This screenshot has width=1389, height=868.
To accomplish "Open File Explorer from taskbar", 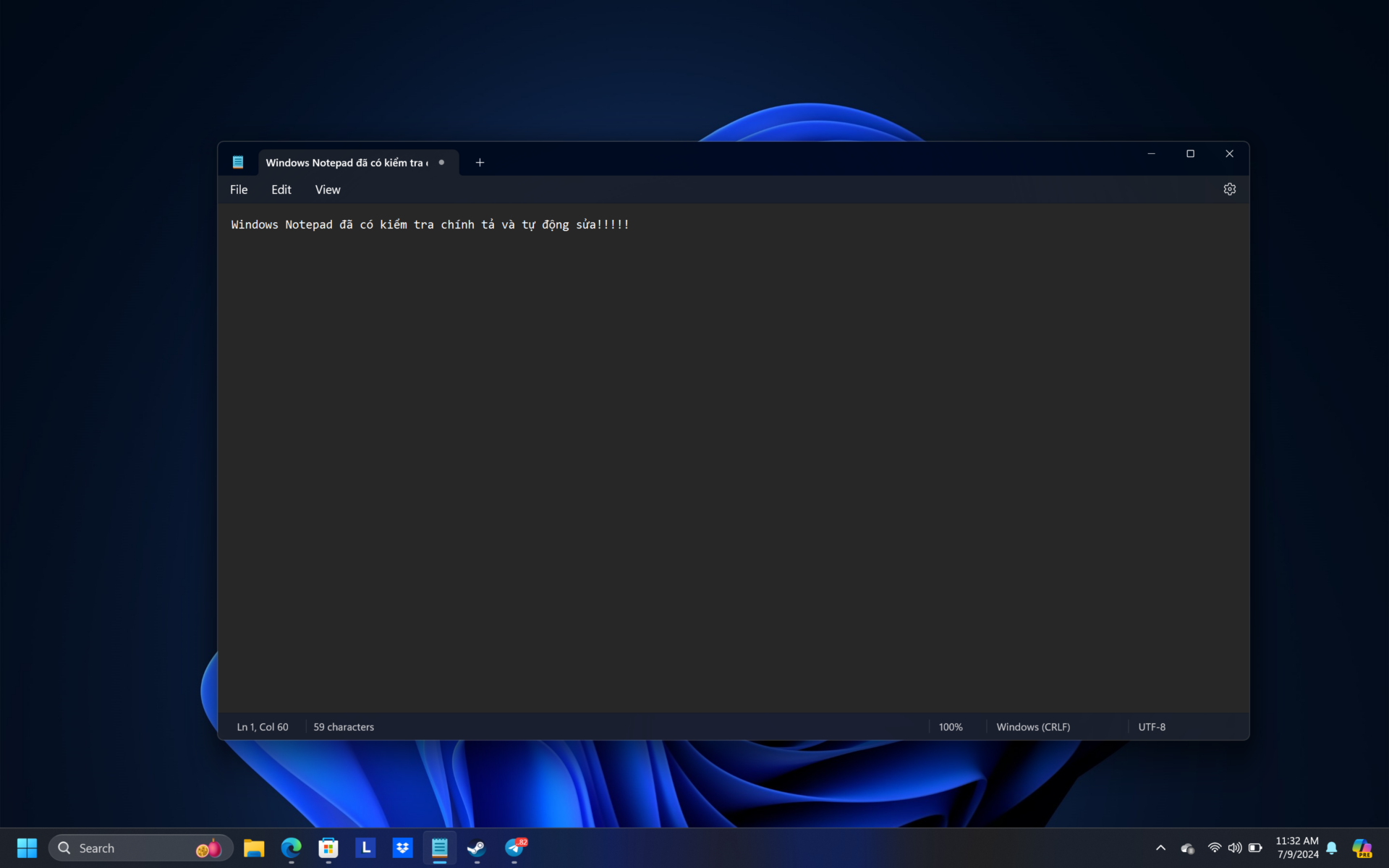I will point(254,848).
